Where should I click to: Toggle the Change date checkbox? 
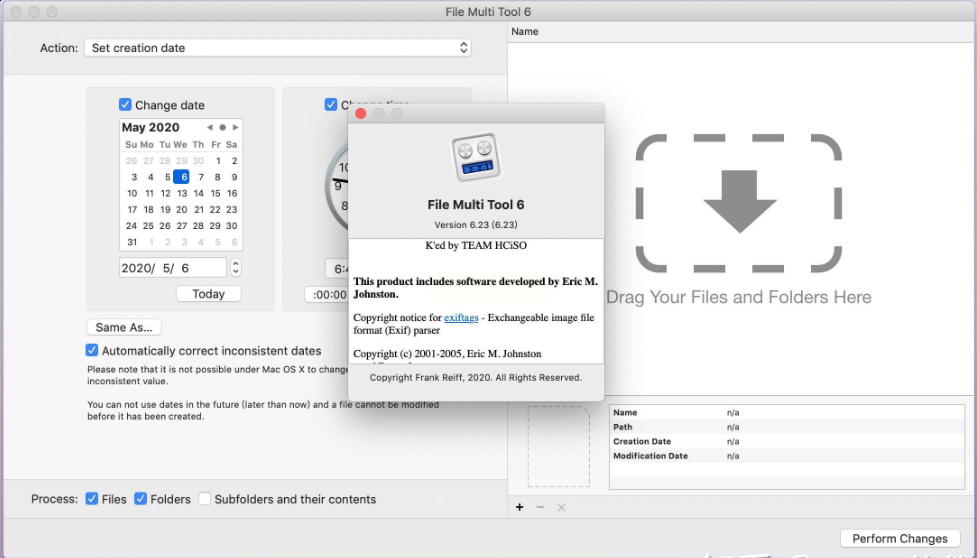pos(125,105)
